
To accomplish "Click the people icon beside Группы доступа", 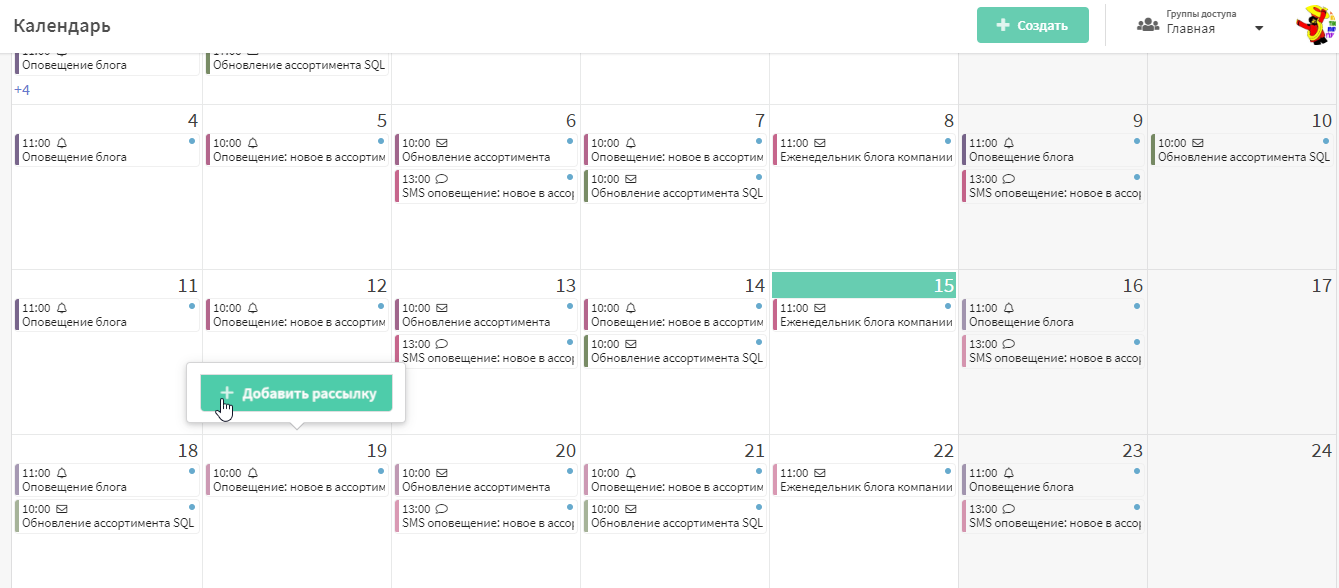I will [x=1148, y=25].
